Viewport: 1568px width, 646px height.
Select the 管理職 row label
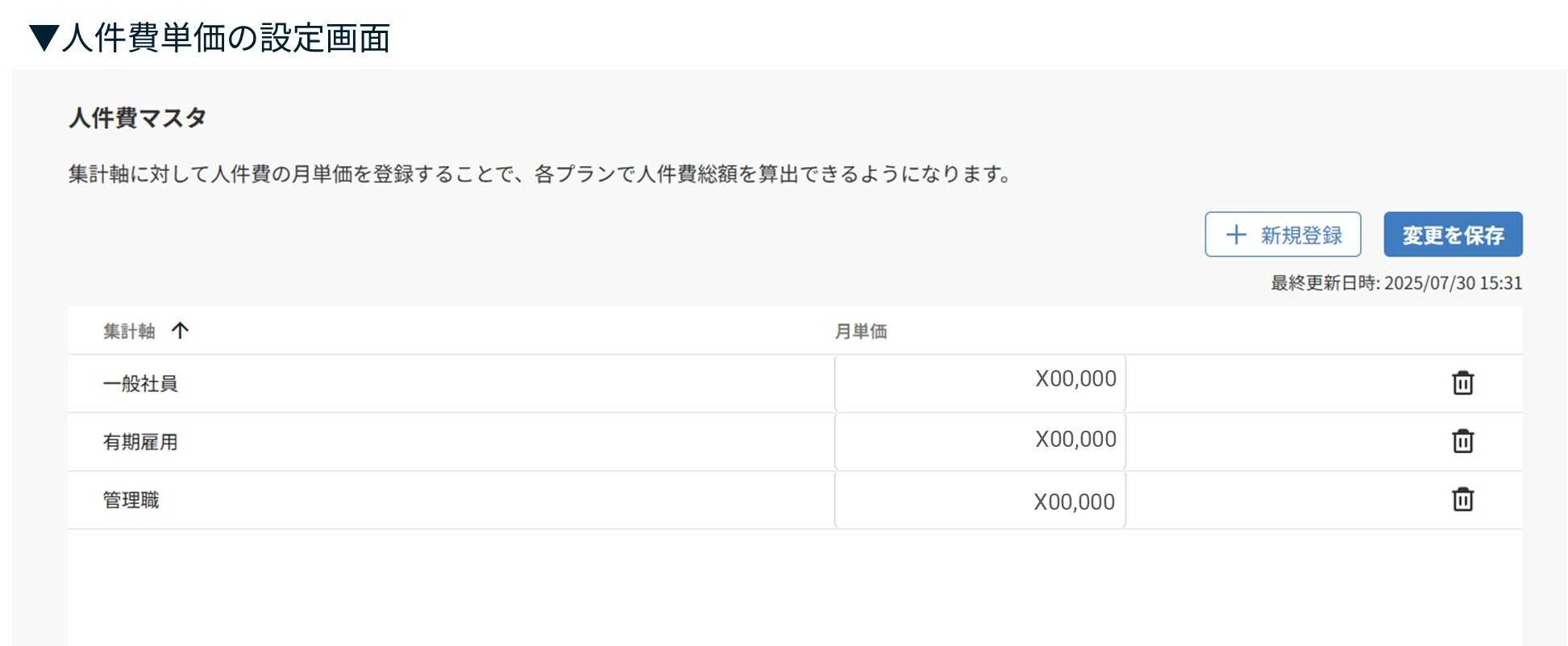[131, 500]
